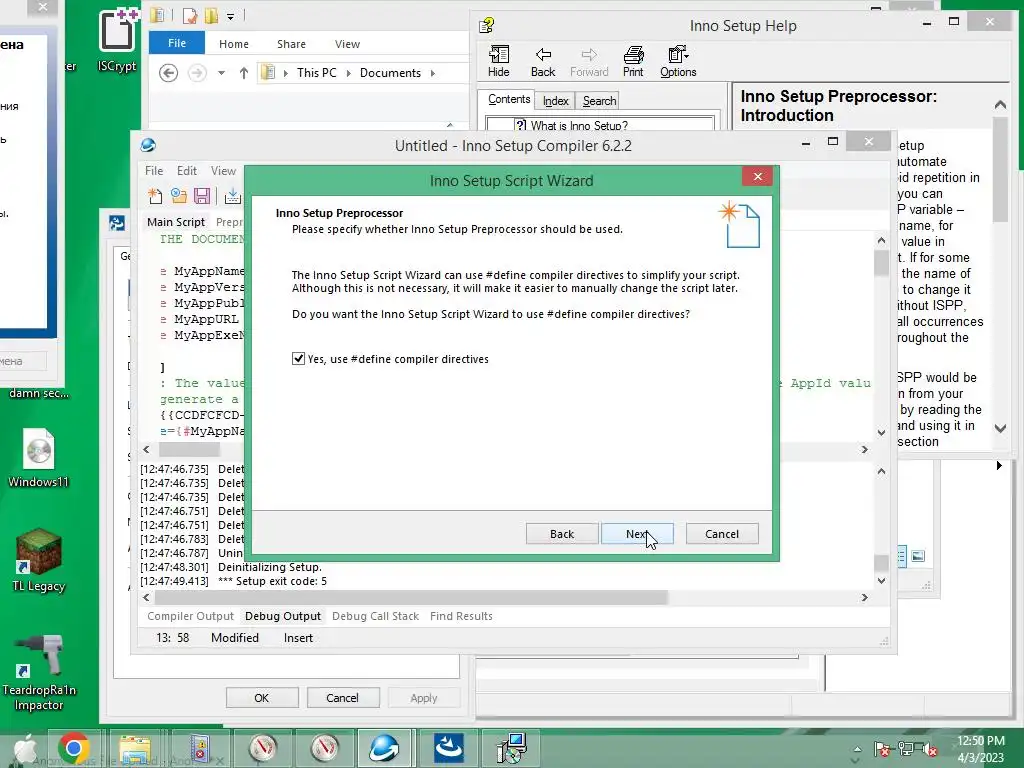Click the Help topic vertical scrollbar thumb

point(1000,170)
